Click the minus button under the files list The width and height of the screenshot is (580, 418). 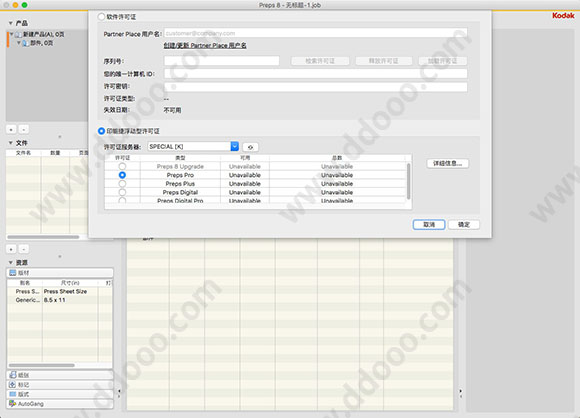point(24,249)
